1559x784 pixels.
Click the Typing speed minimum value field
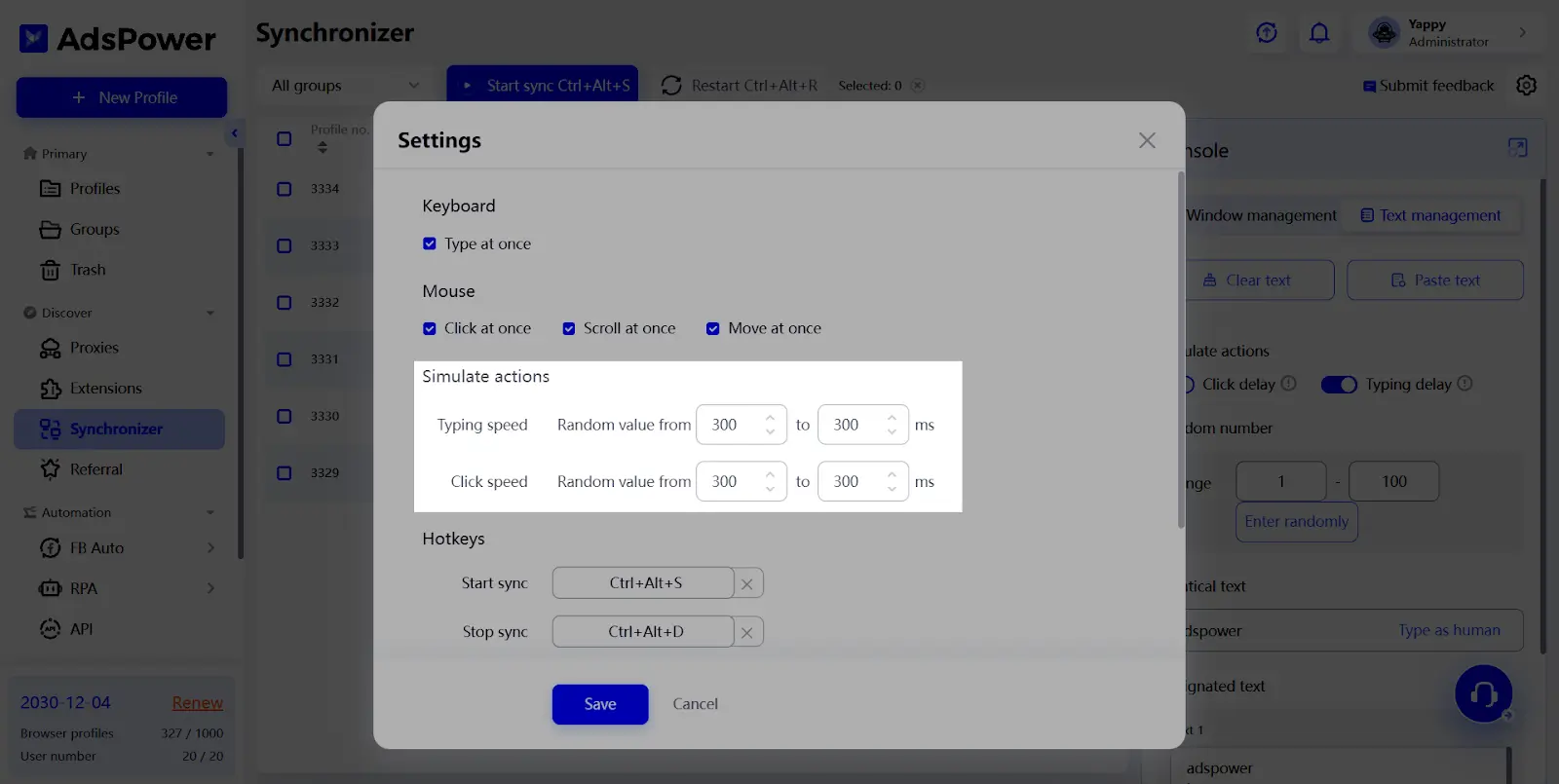731,425
